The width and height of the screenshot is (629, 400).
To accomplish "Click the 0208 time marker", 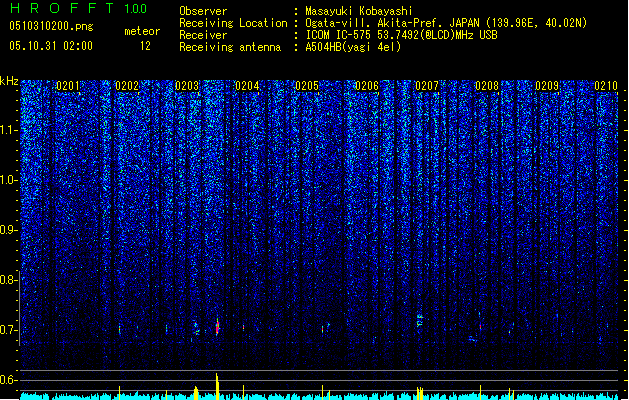I will 487,86.
